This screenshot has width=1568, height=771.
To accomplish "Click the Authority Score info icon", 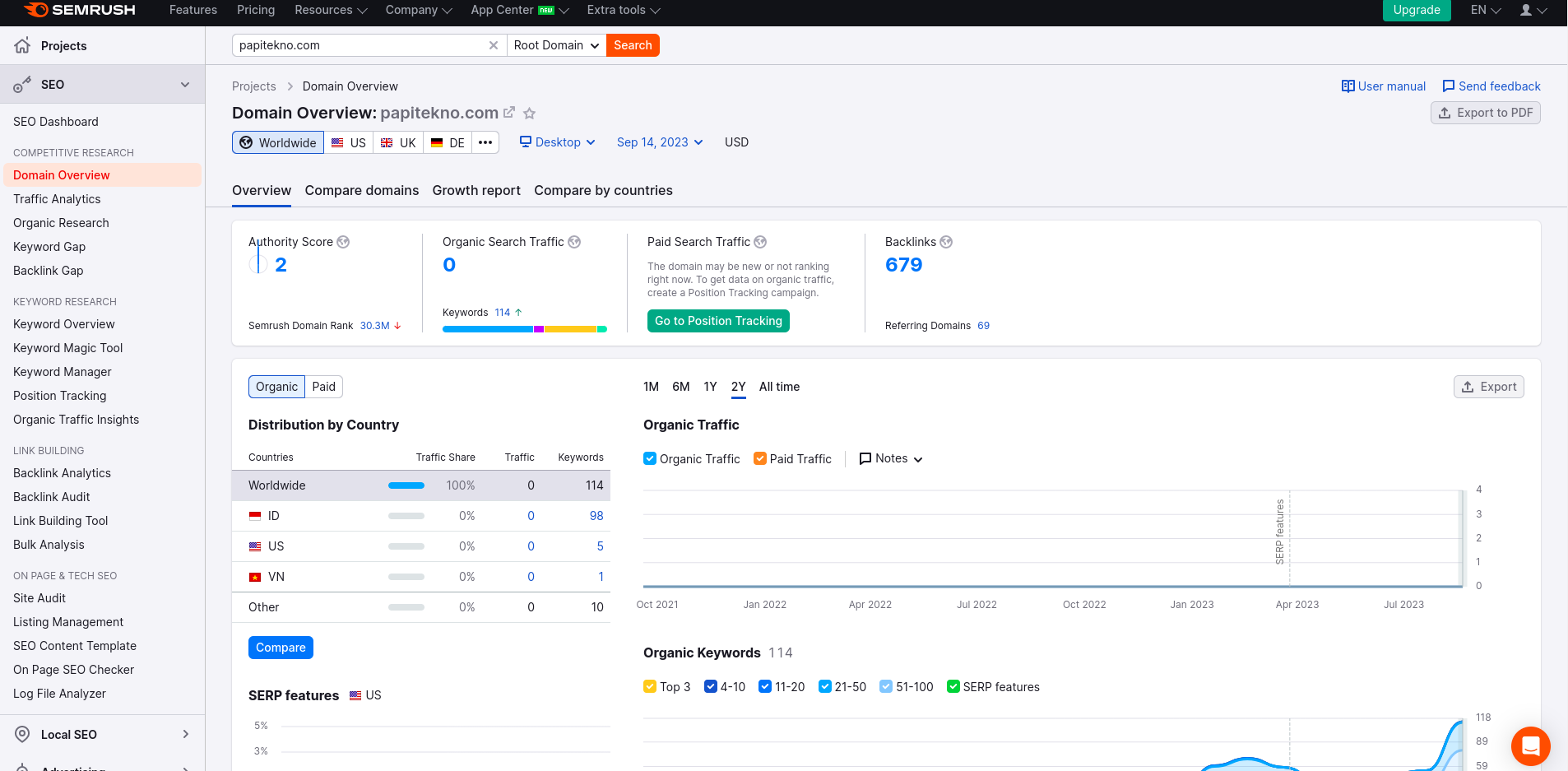I will tap(343, 242).
